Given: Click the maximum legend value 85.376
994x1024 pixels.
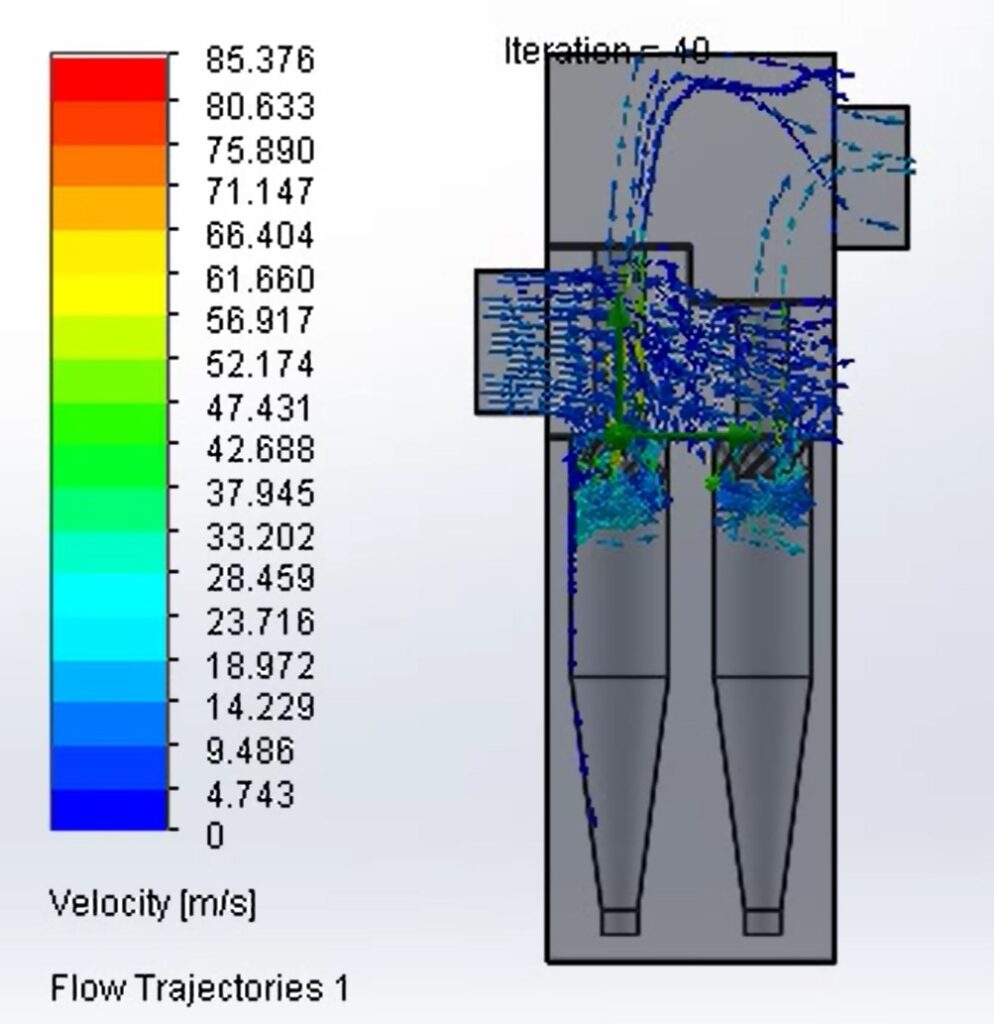Looking at the screenshot, I should pos(259,60).
